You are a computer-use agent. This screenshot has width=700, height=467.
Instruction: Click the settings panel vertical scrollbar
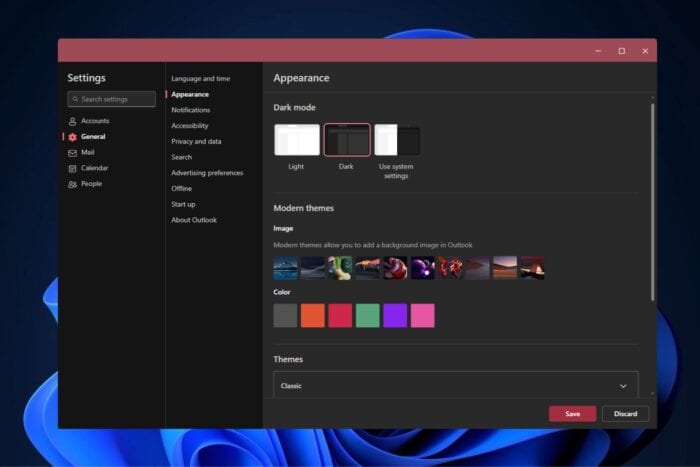652,202
